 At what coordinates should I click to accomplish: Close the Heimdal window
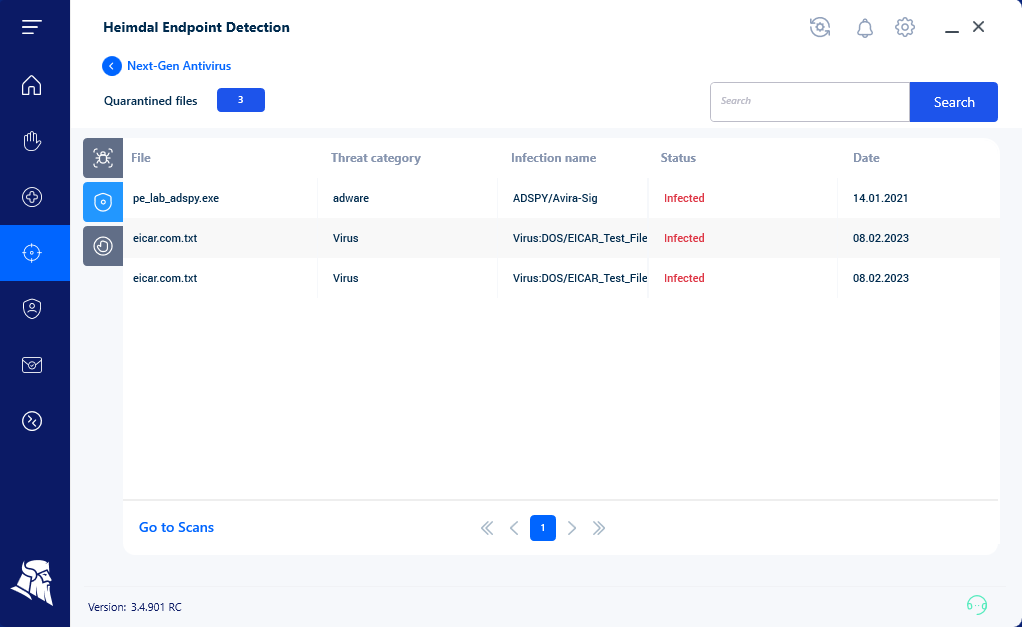click(x=978, y=27)
